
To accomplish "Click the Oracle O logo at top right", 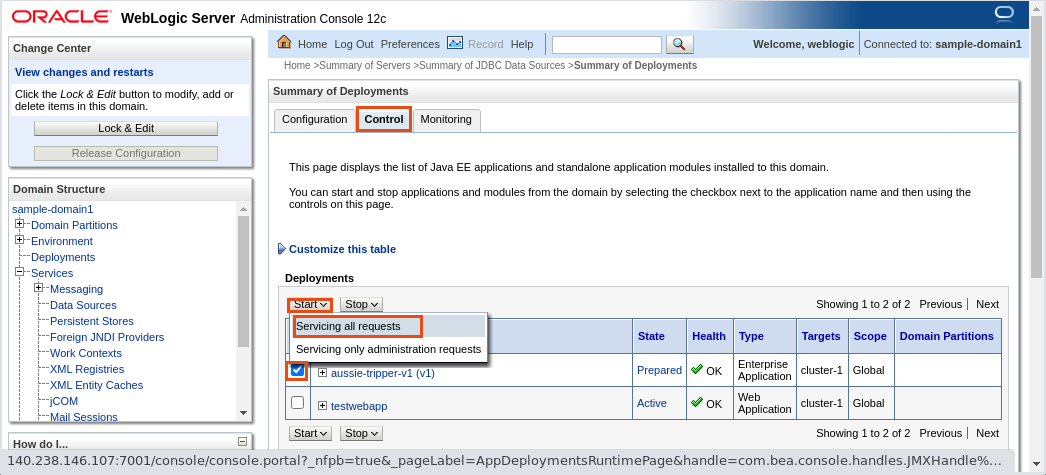I will coord(1003,14).
